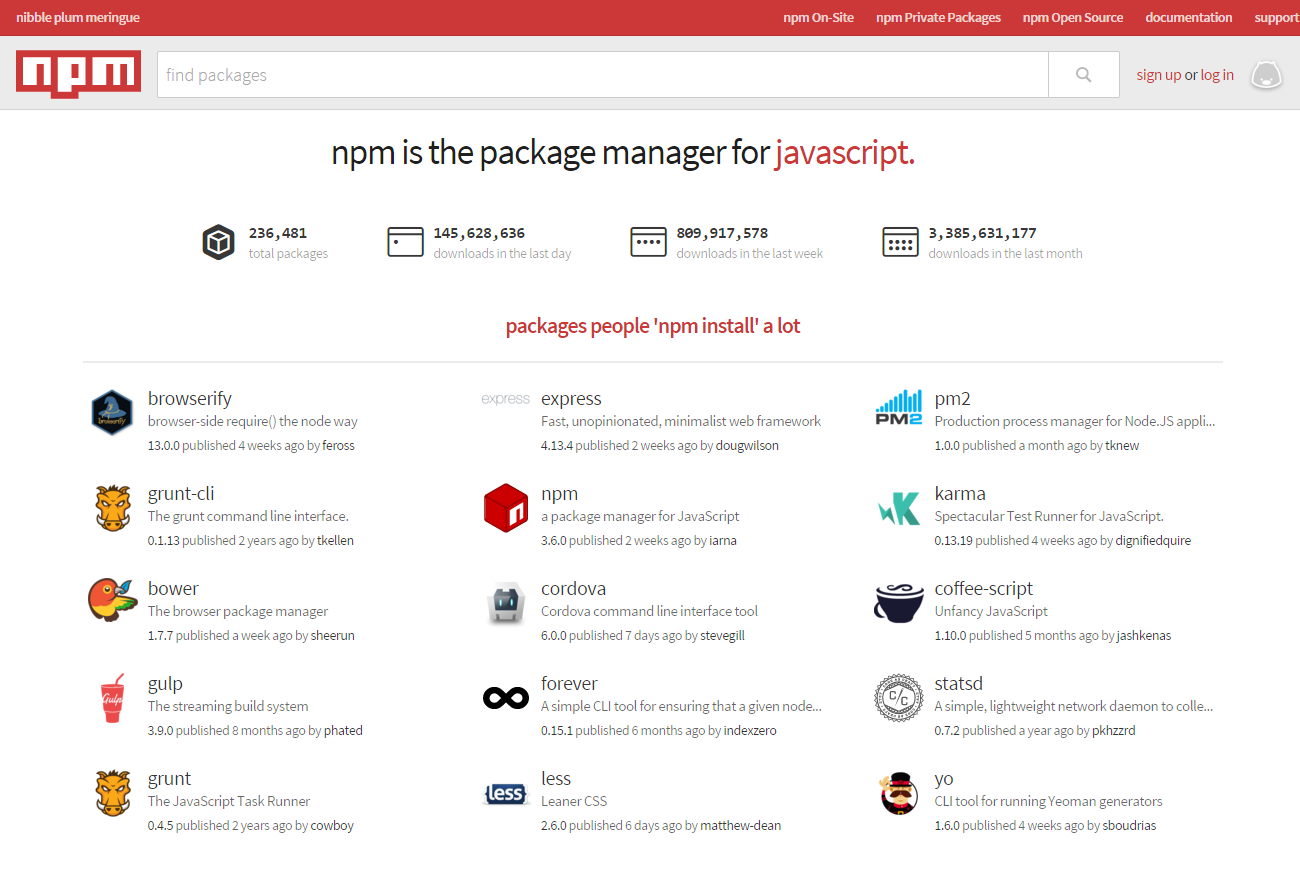Click the yo Yeoman character icon
This screenshot has width=1300, height=869.
(x=898, y=793)
